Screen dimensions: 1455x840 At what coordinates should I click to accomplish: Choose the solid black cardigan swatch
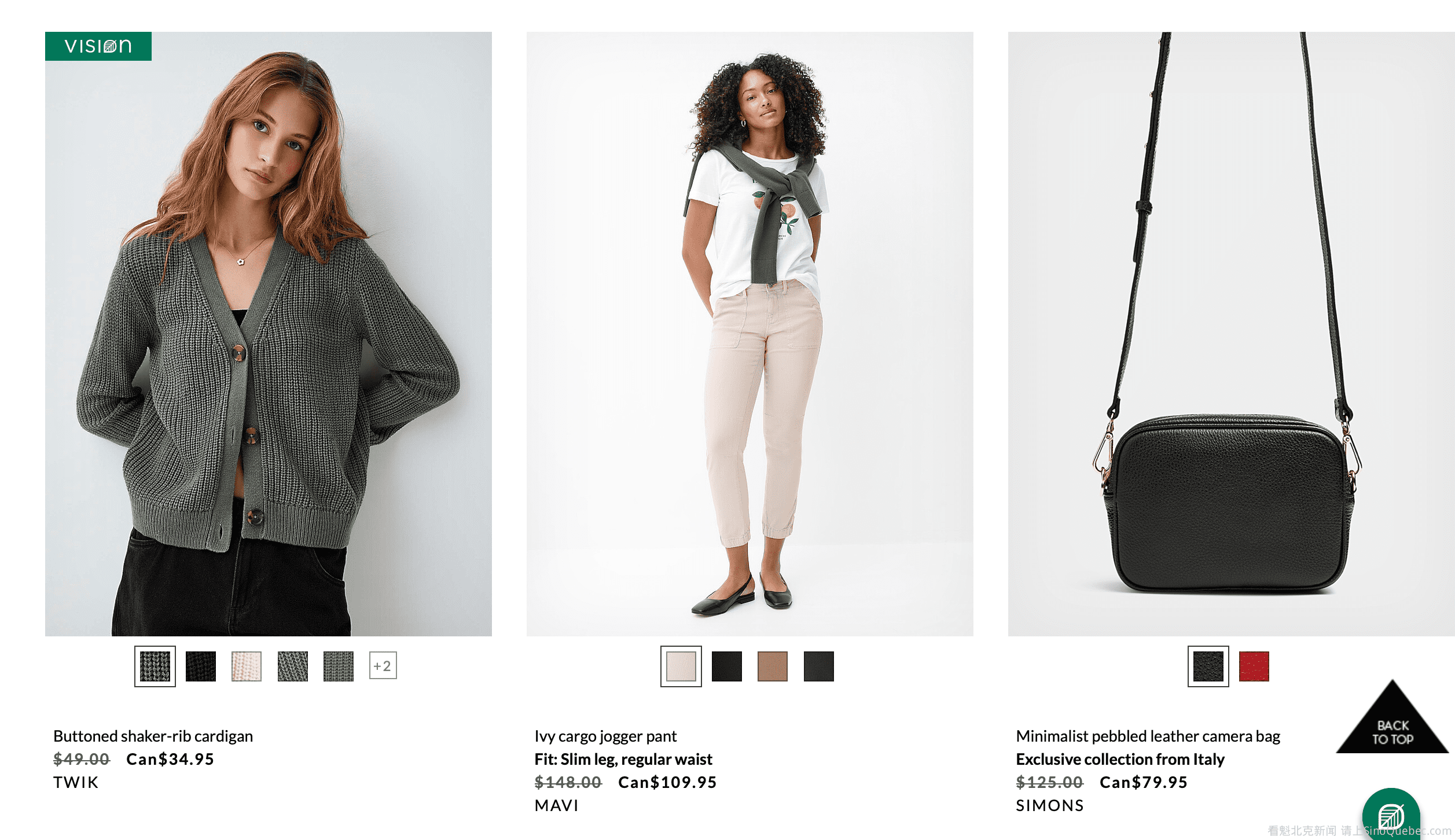coord(201,666)
